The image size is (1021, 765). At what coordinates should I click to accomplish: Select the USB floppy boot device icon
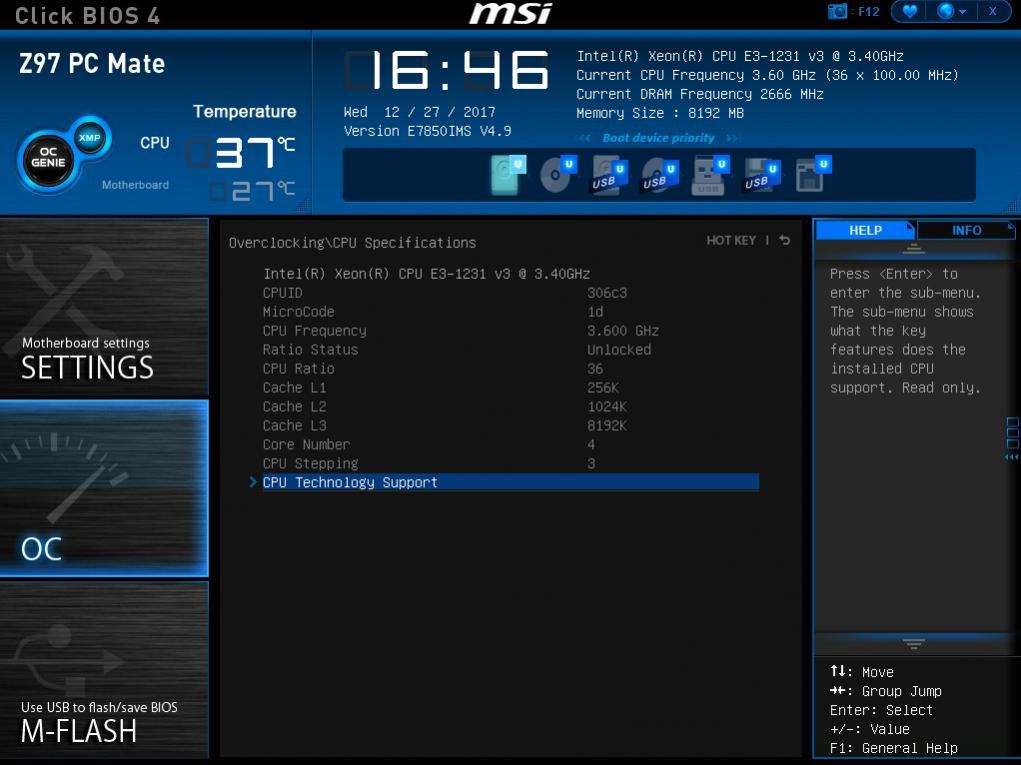click(761, 174)
